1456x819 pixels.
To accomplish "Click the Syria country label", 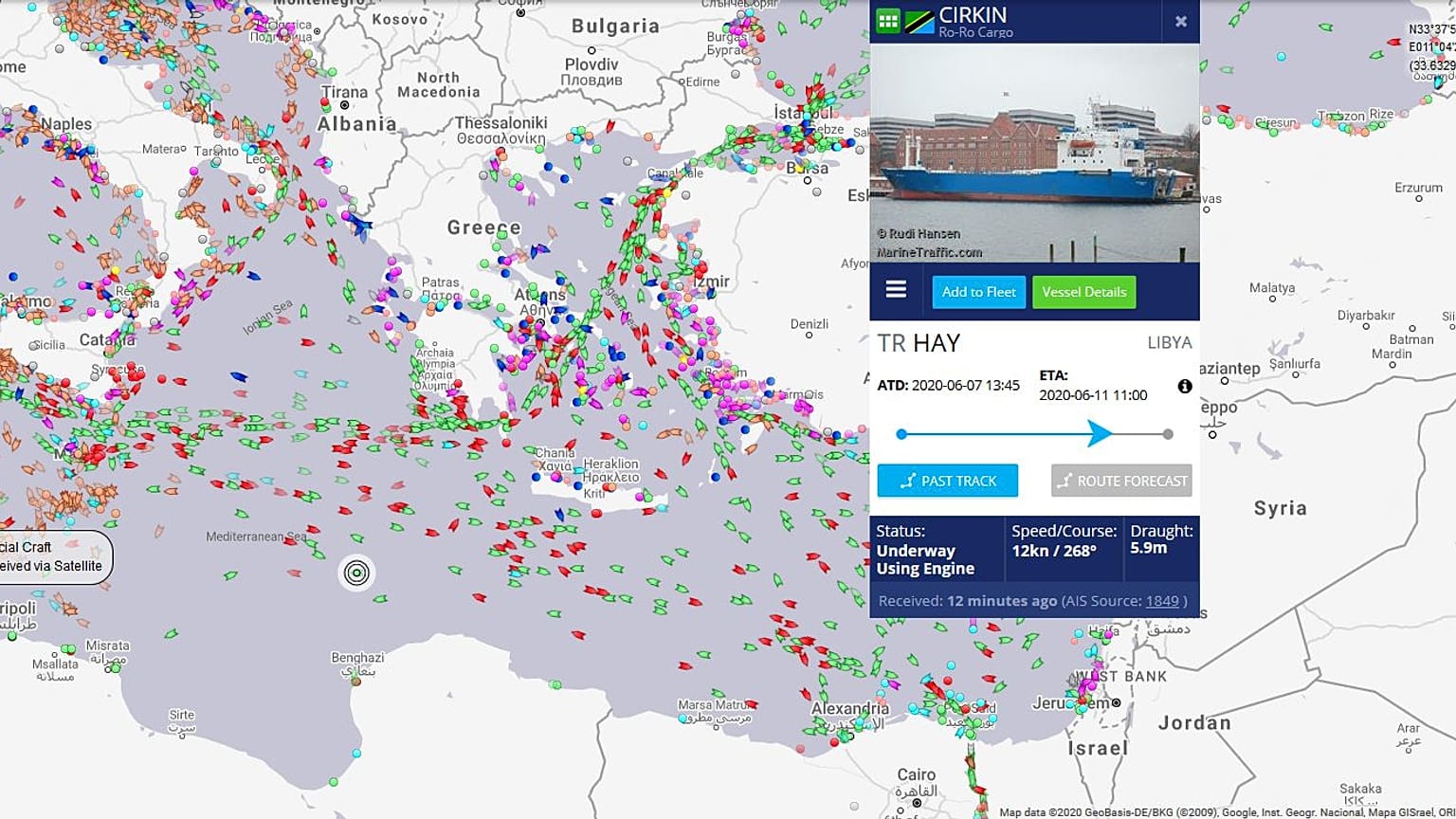I will 1280,508.
